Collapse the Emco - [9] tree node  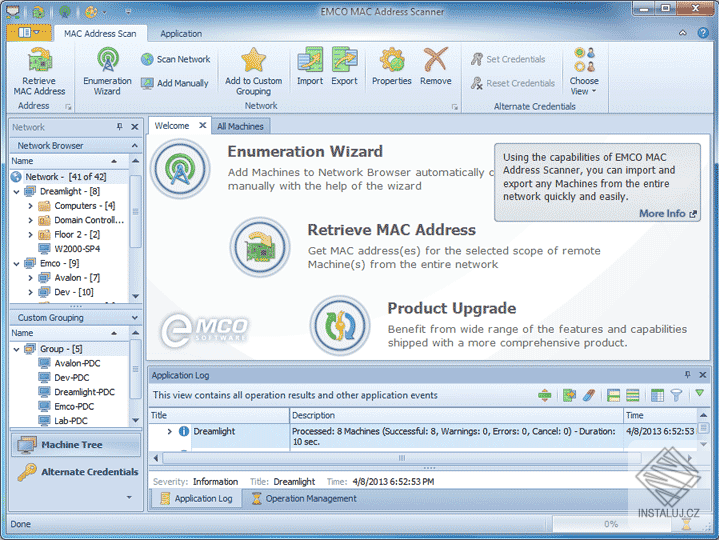[x=17, y=264]
